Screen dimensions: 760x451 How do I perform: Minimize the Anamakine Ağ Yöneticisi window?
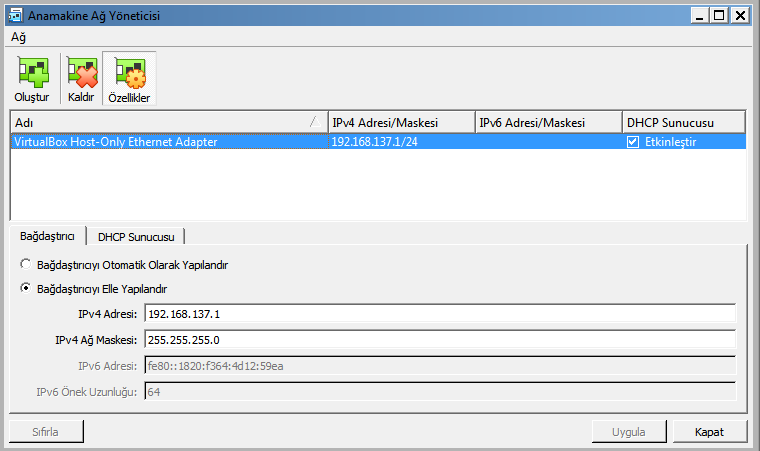pos(699,16)
